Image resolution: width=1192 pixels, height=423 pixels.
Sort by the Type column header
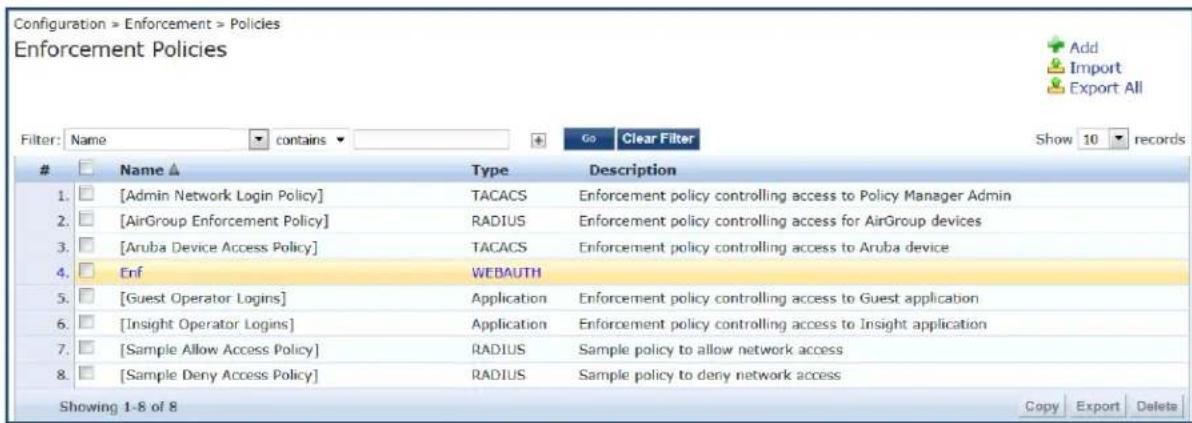tap(490, 170)
